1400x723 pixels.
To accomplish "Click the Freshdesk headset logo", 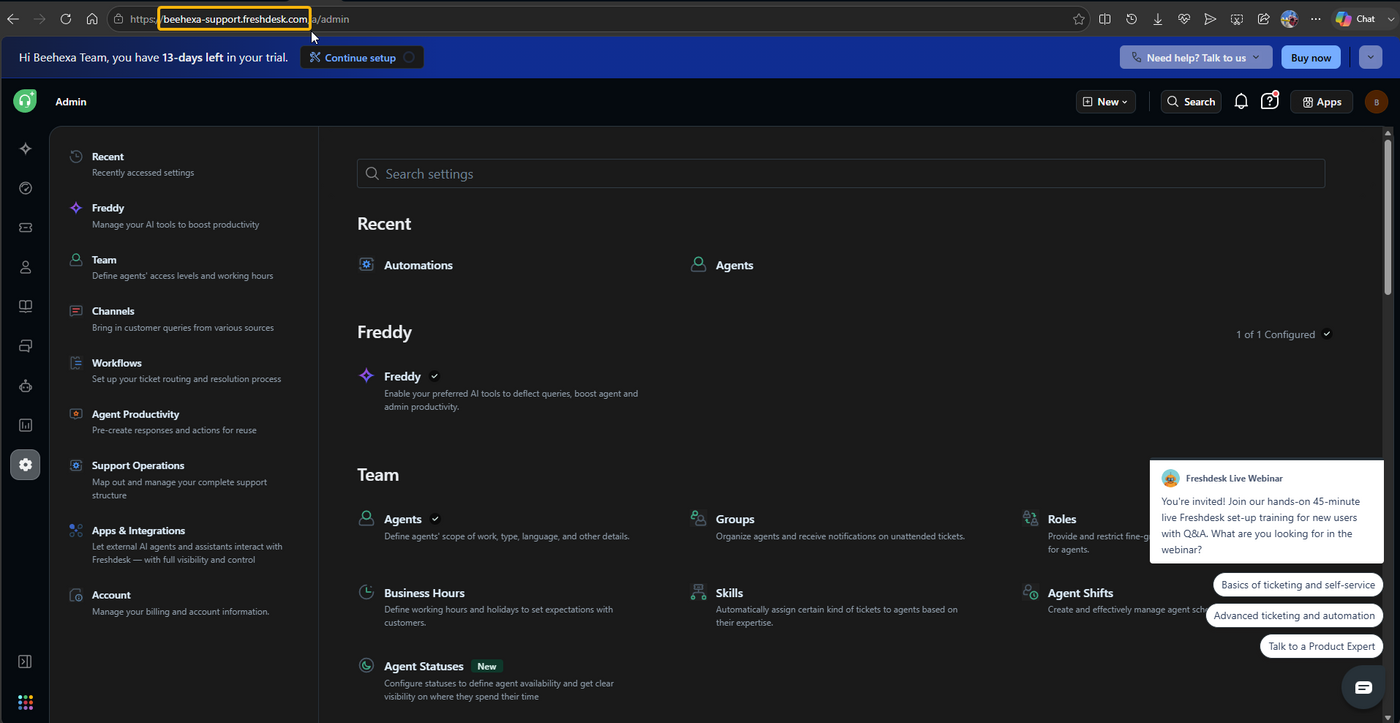I will tap(25, 101).
